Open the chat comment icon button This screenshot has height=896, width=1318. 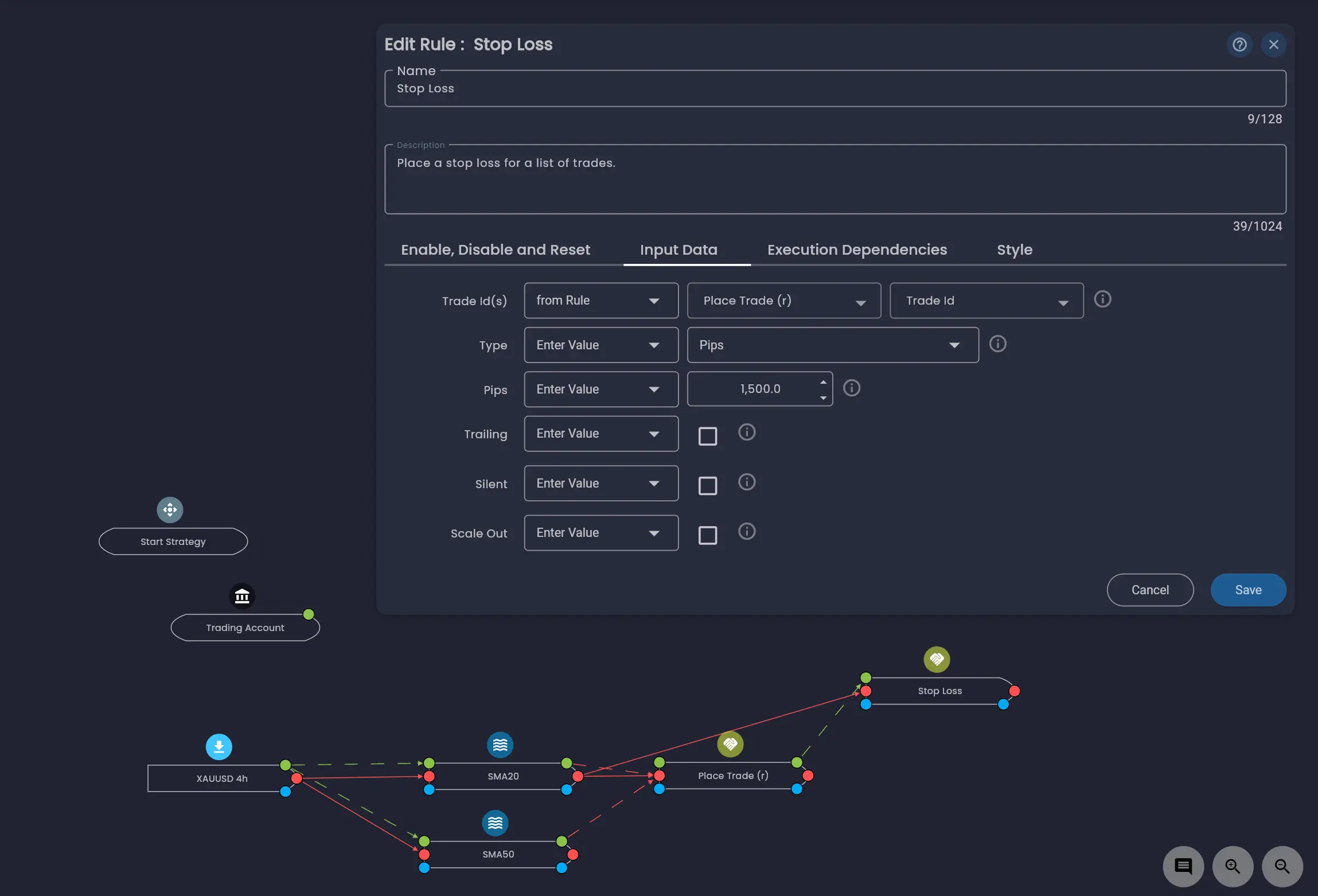pyautogui.click(x=1183, y=866)
